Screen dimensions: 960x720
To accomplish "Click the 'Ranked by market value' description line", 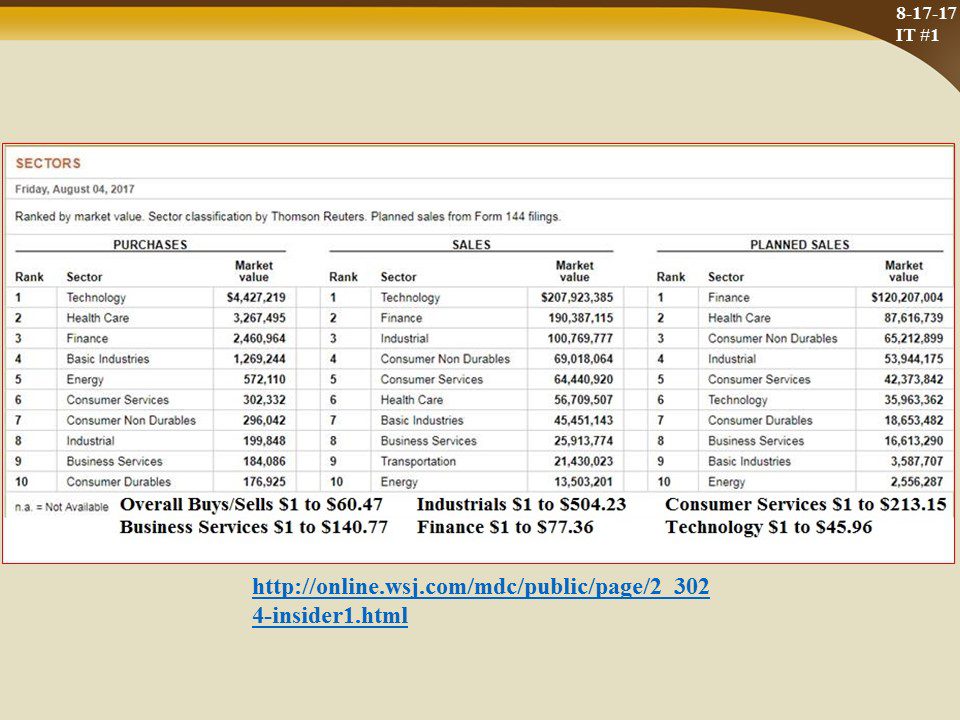I will (x=288, y=217).
